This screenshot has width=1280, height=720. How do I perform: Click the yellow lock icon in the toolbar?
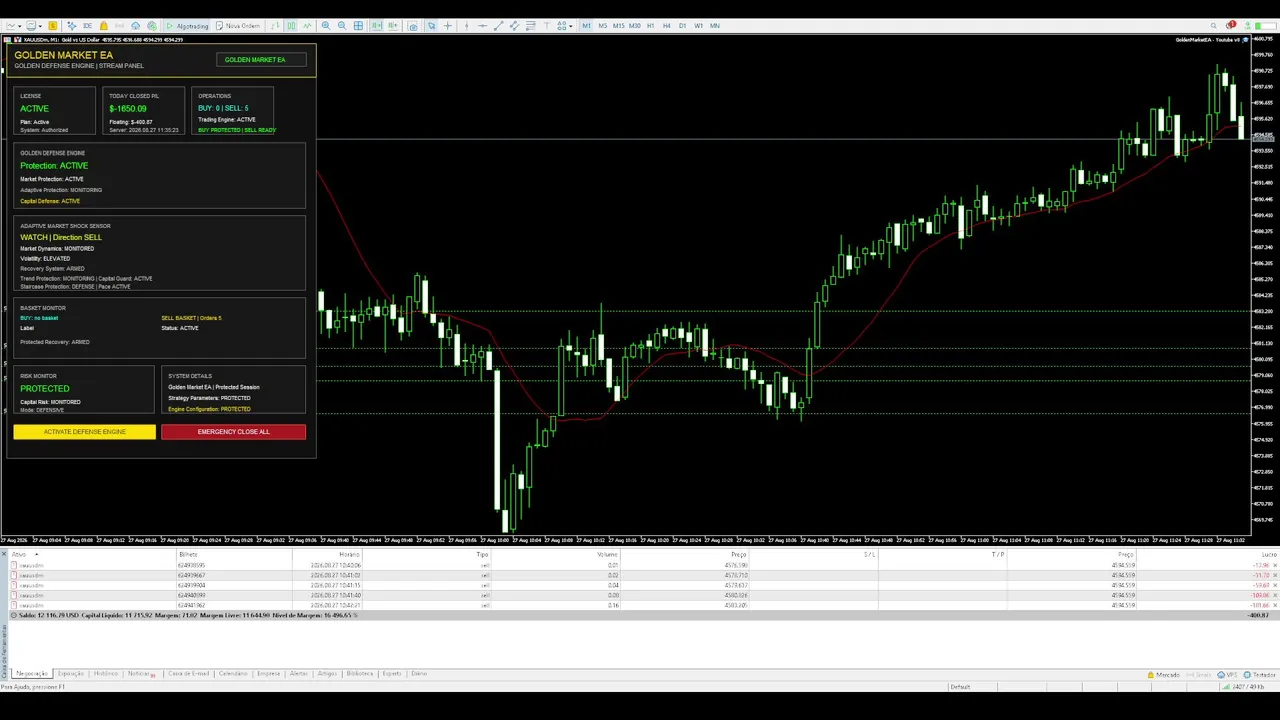(103, 26)
